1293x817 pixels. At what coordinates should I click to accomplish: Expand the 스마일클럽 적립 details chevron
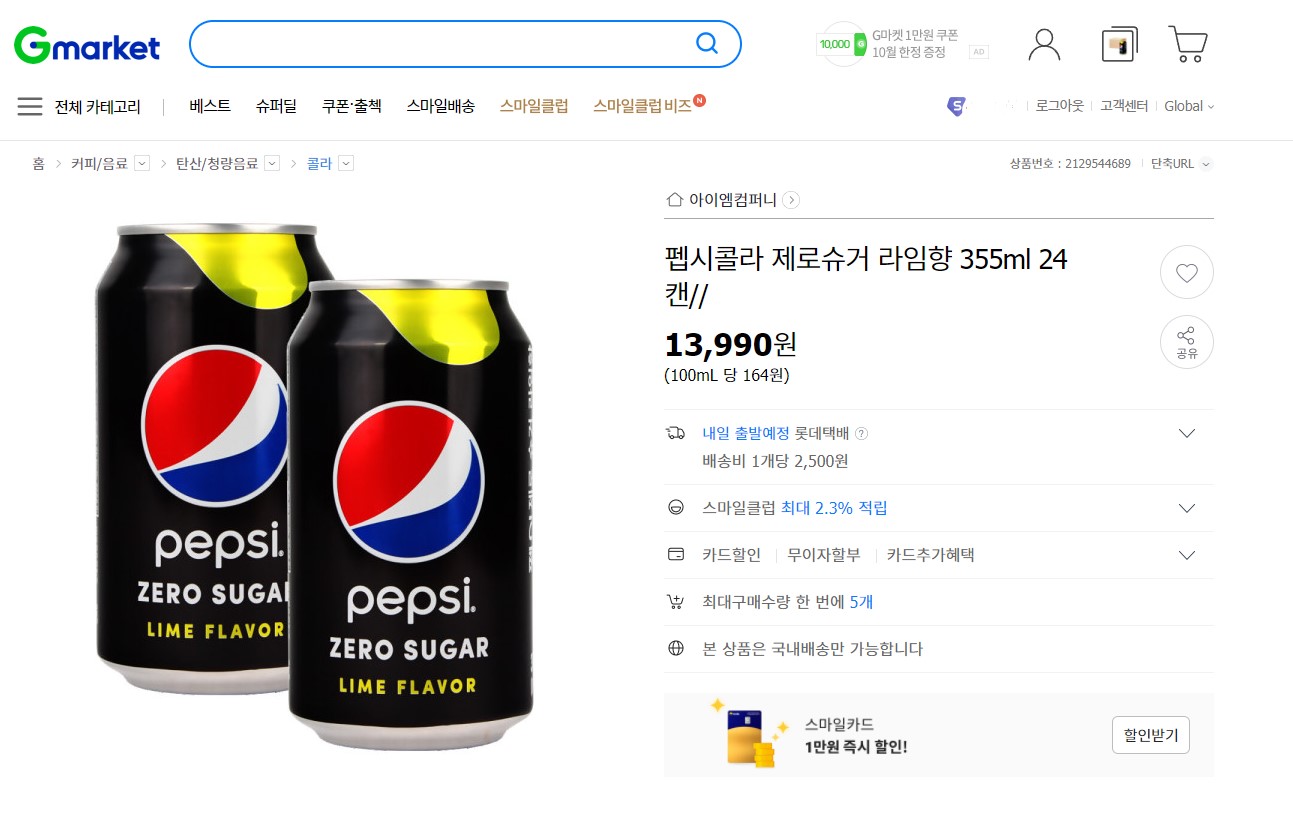point(1187,508)
